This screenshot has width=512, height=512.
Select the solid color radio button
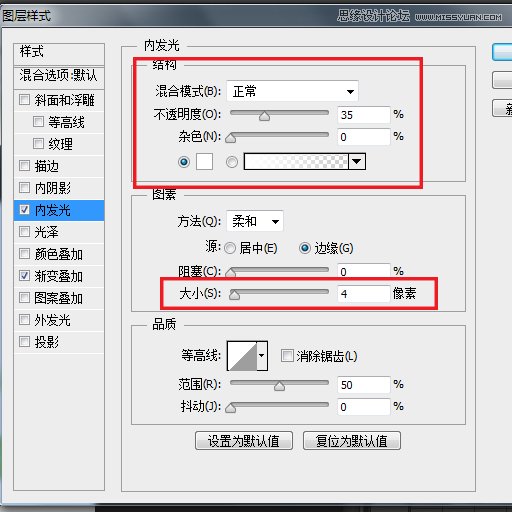(184, 162)
